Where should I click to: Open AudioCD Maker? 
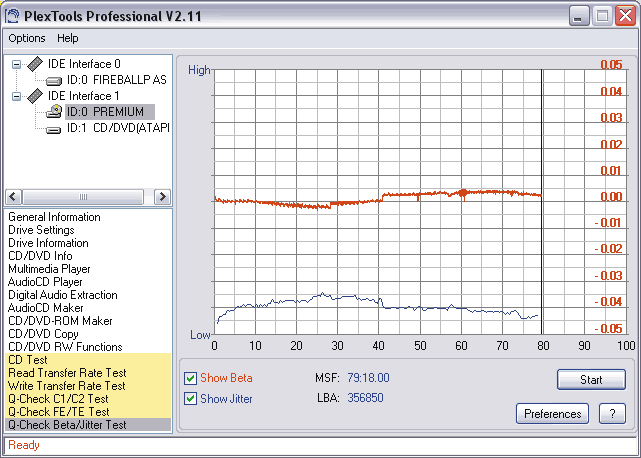[45, 308]
